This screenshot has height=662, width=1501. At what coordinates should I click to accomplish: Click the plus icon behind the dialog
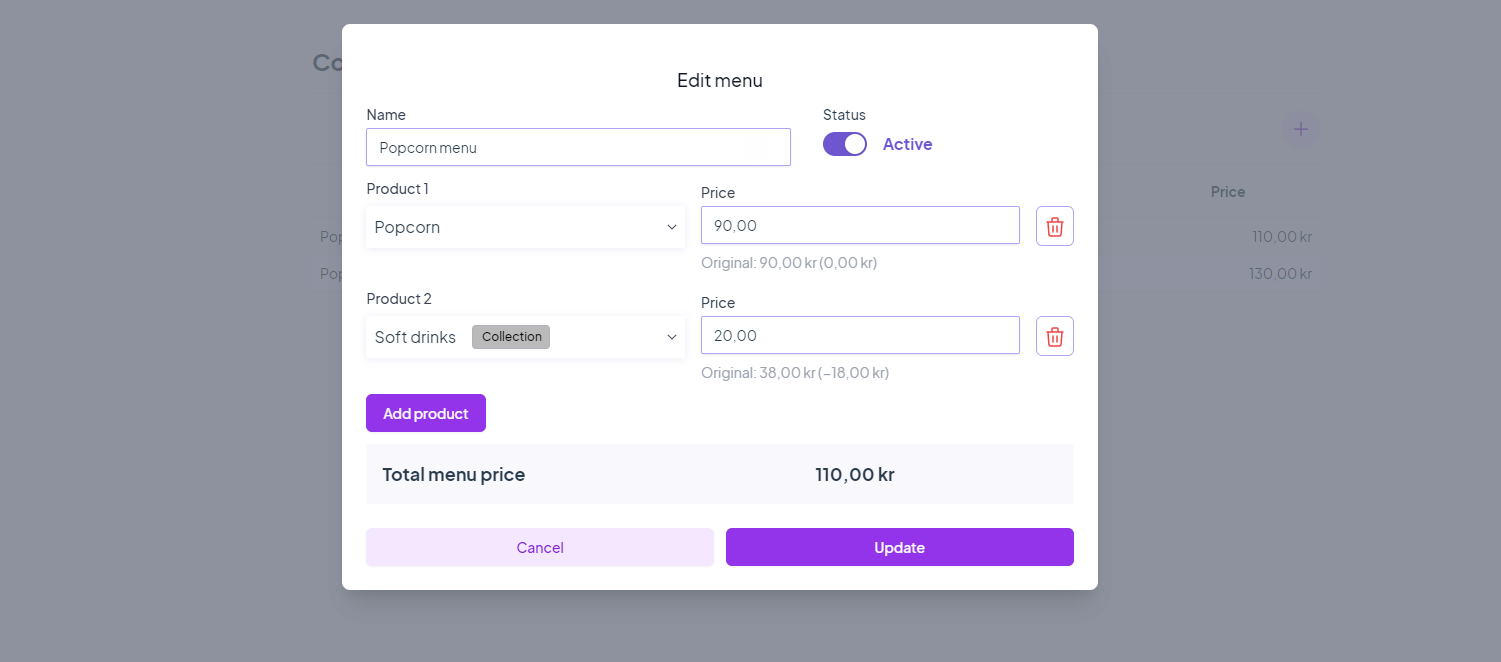point(1300,129)
